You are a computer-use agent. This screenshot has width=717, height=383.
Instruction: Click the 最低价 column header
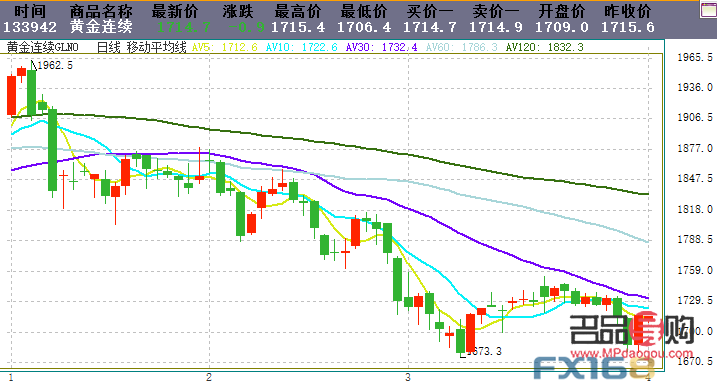(x=364, y=11)
